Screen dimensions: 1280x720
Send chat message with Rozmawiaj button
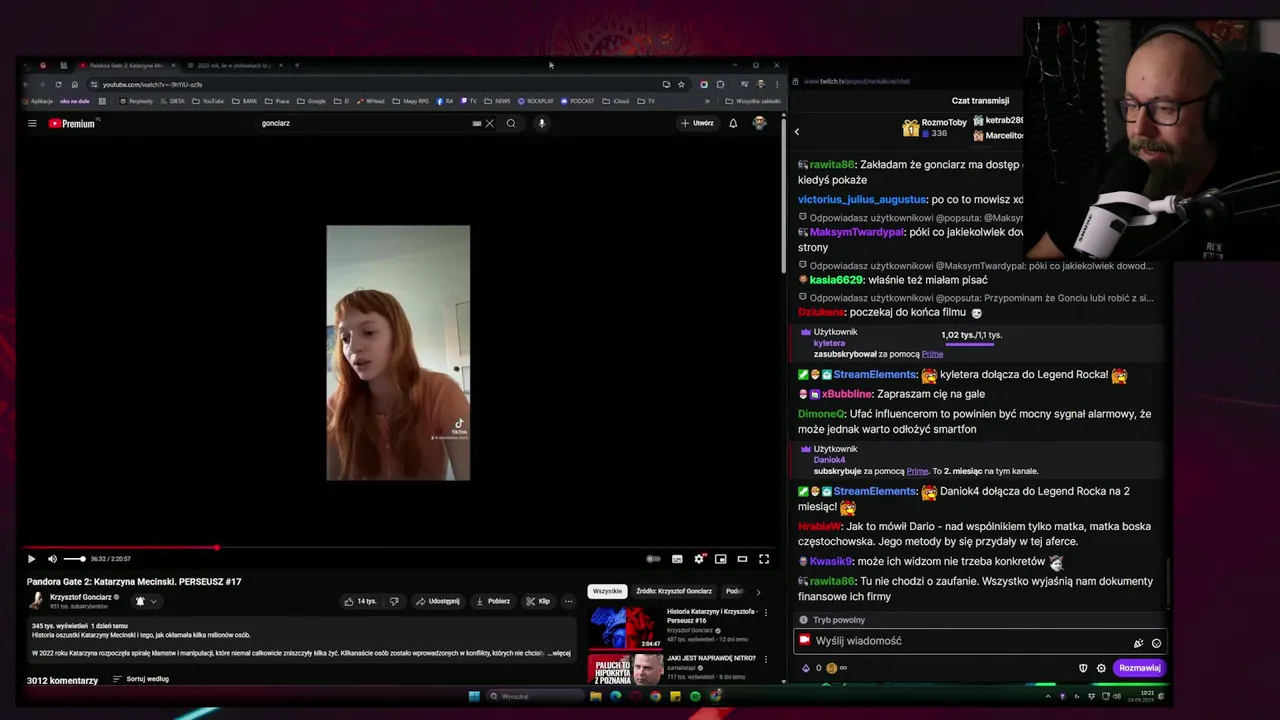(1139, 668)
